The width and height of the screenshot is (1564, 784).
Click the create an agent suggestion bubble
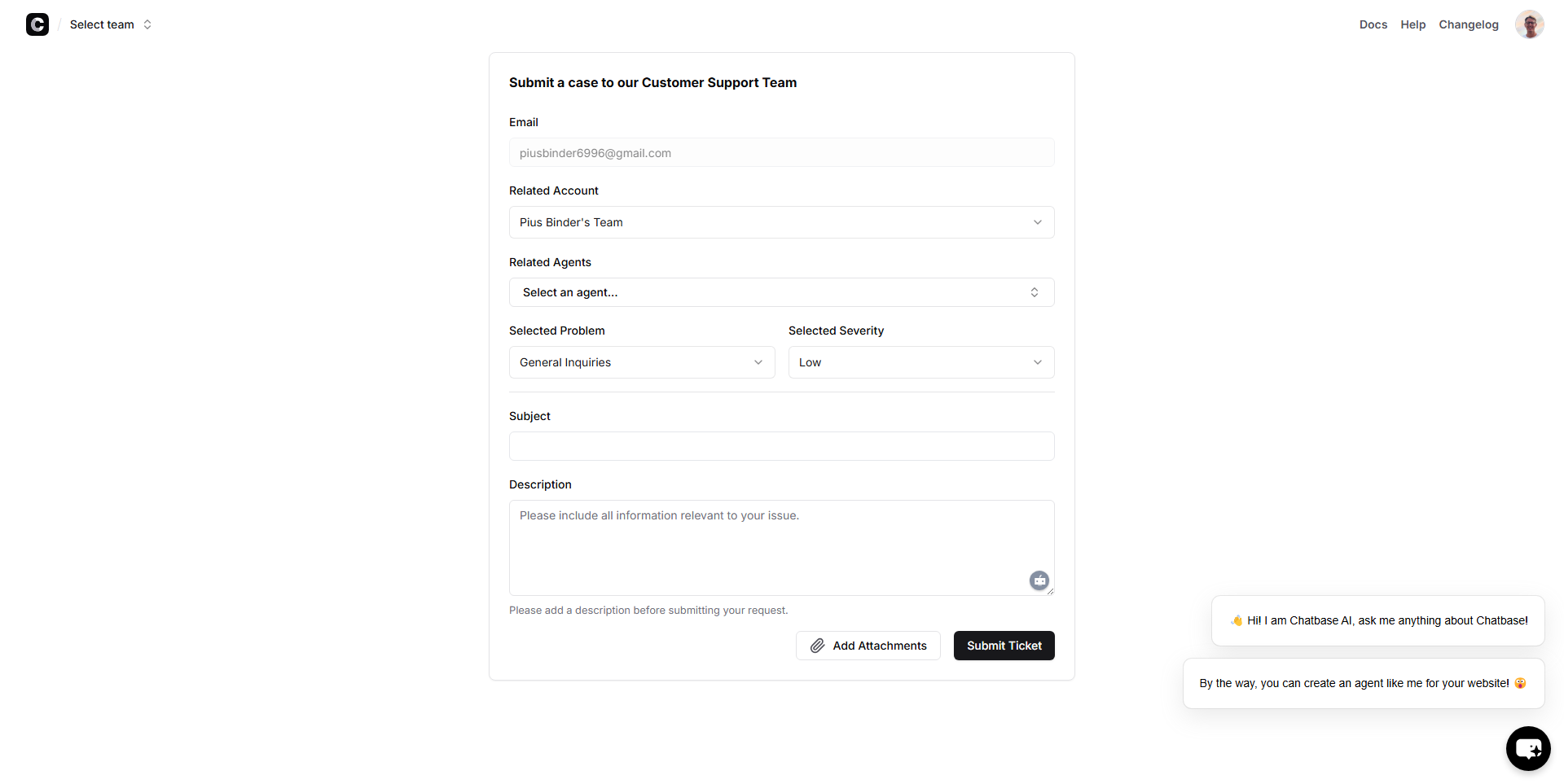point(1363,683)
